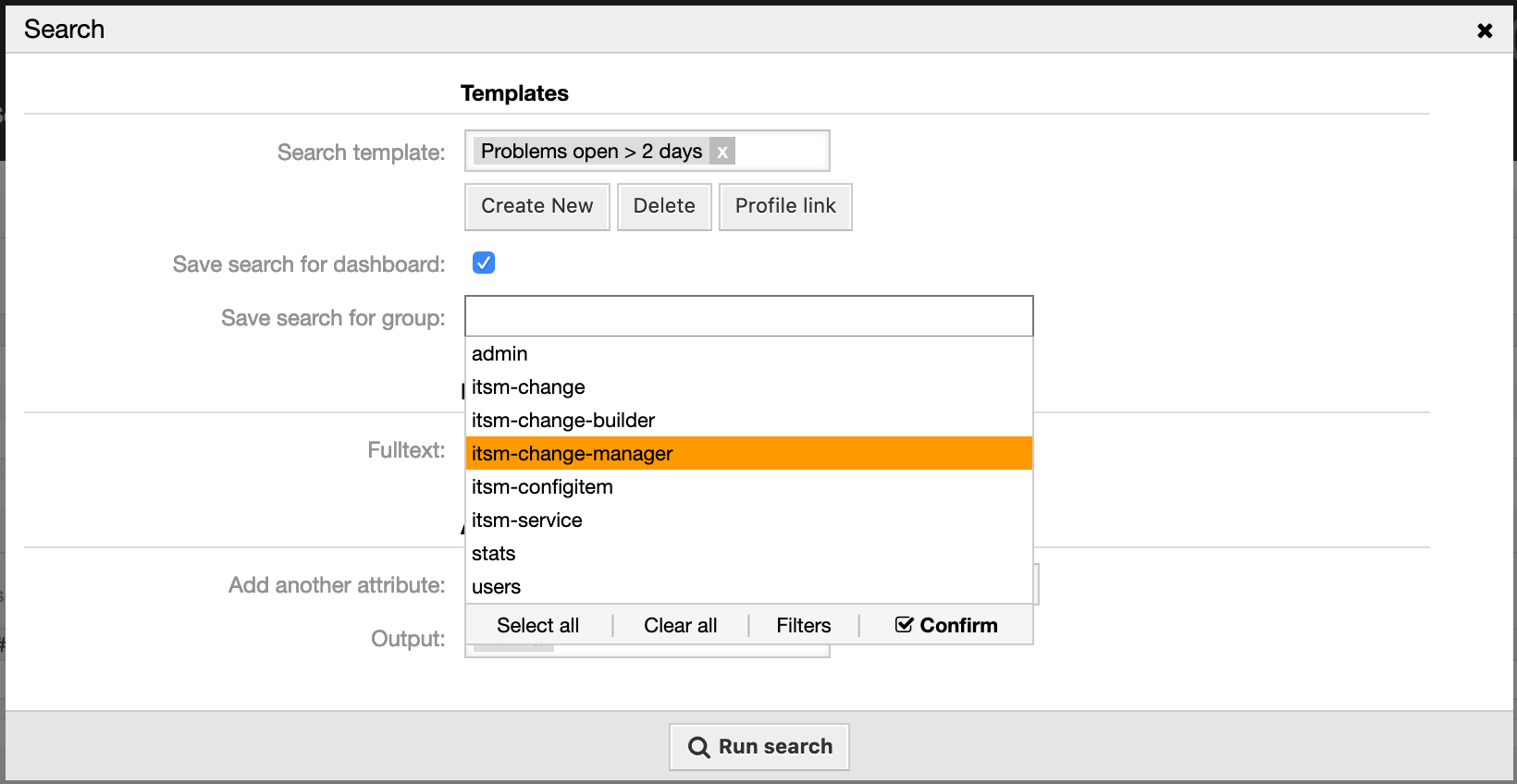Select highlighted itsm-change-manager group
The image size is (1517, 784).
tap(572, 454)
